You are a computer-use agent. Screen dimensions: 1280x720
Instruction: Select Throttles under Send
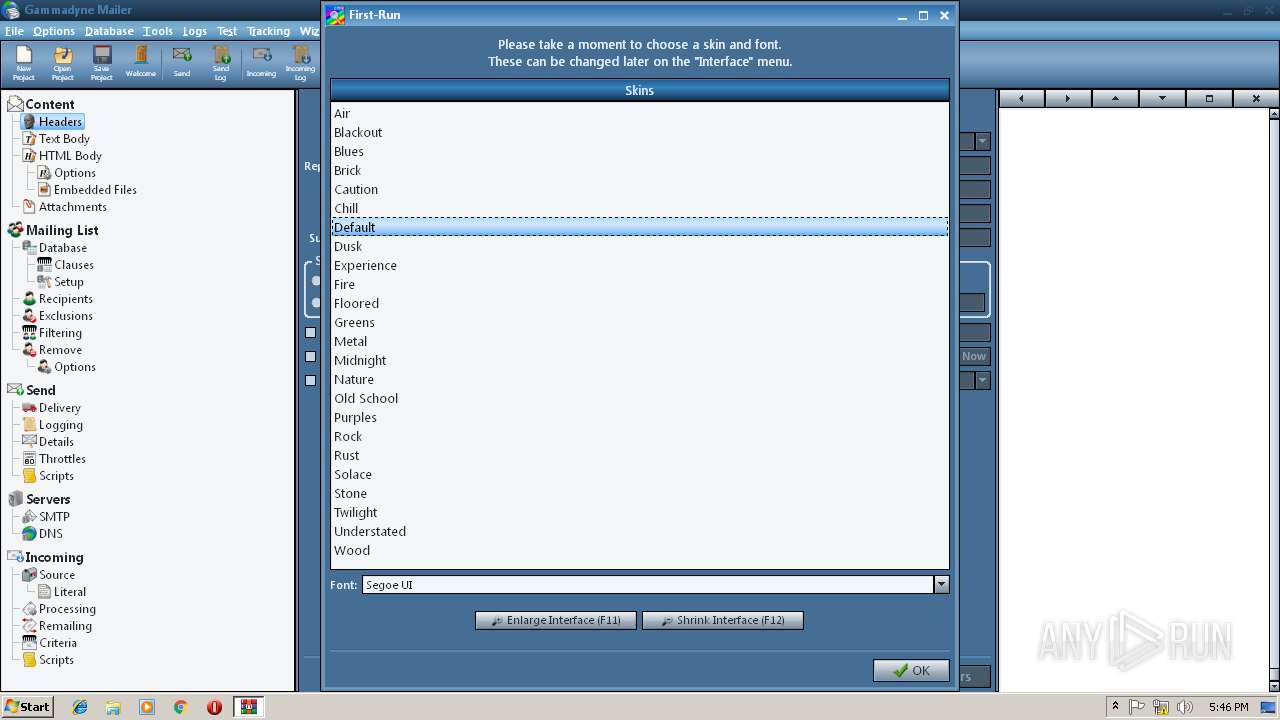[62, 459]
